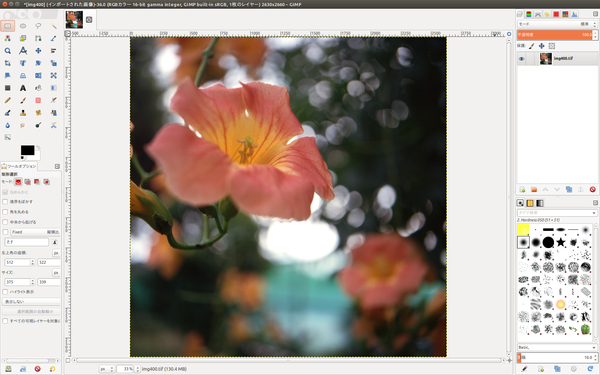This screenshot has width=600, height=375.
Task: Set selection mode to Add
Action: point(28,182)
